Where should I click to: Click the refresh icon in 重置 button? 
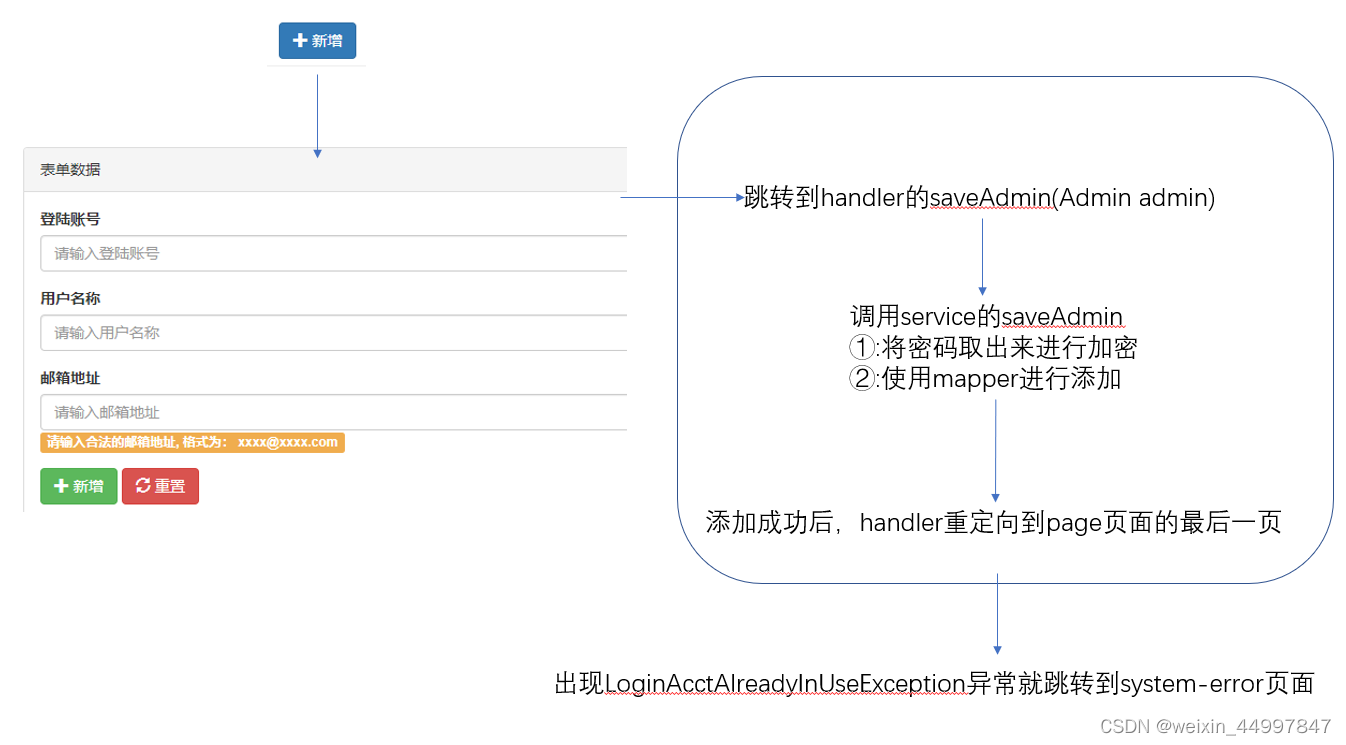coord(143,486)
